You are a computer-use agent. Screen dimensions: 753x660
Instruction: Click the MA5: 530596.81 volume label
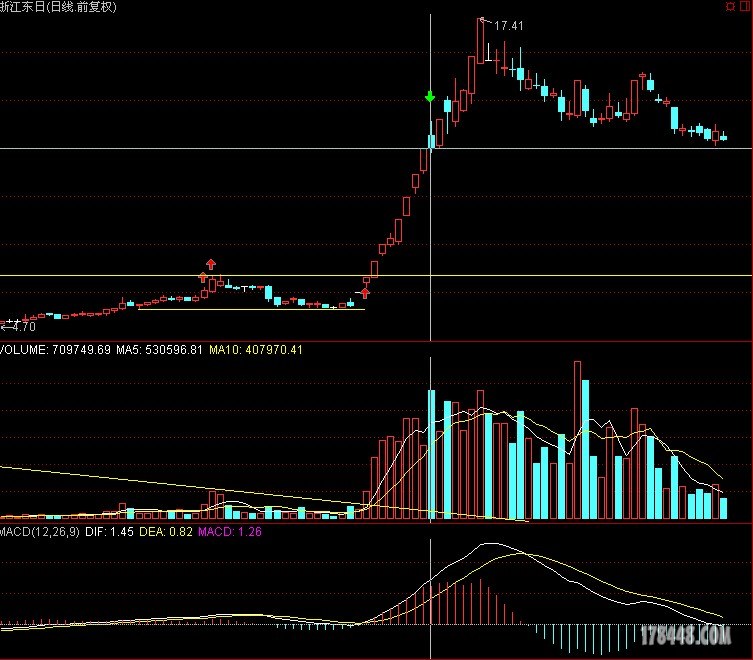click(x=159, y=350)
